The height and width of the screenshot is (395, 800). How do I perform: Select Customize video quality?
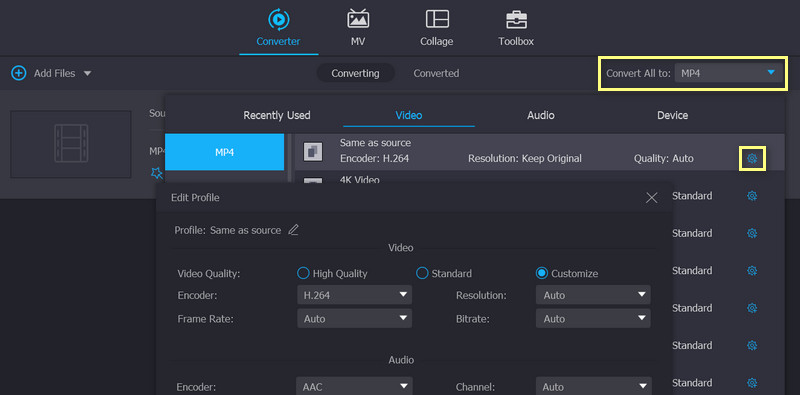click(541, 274)
